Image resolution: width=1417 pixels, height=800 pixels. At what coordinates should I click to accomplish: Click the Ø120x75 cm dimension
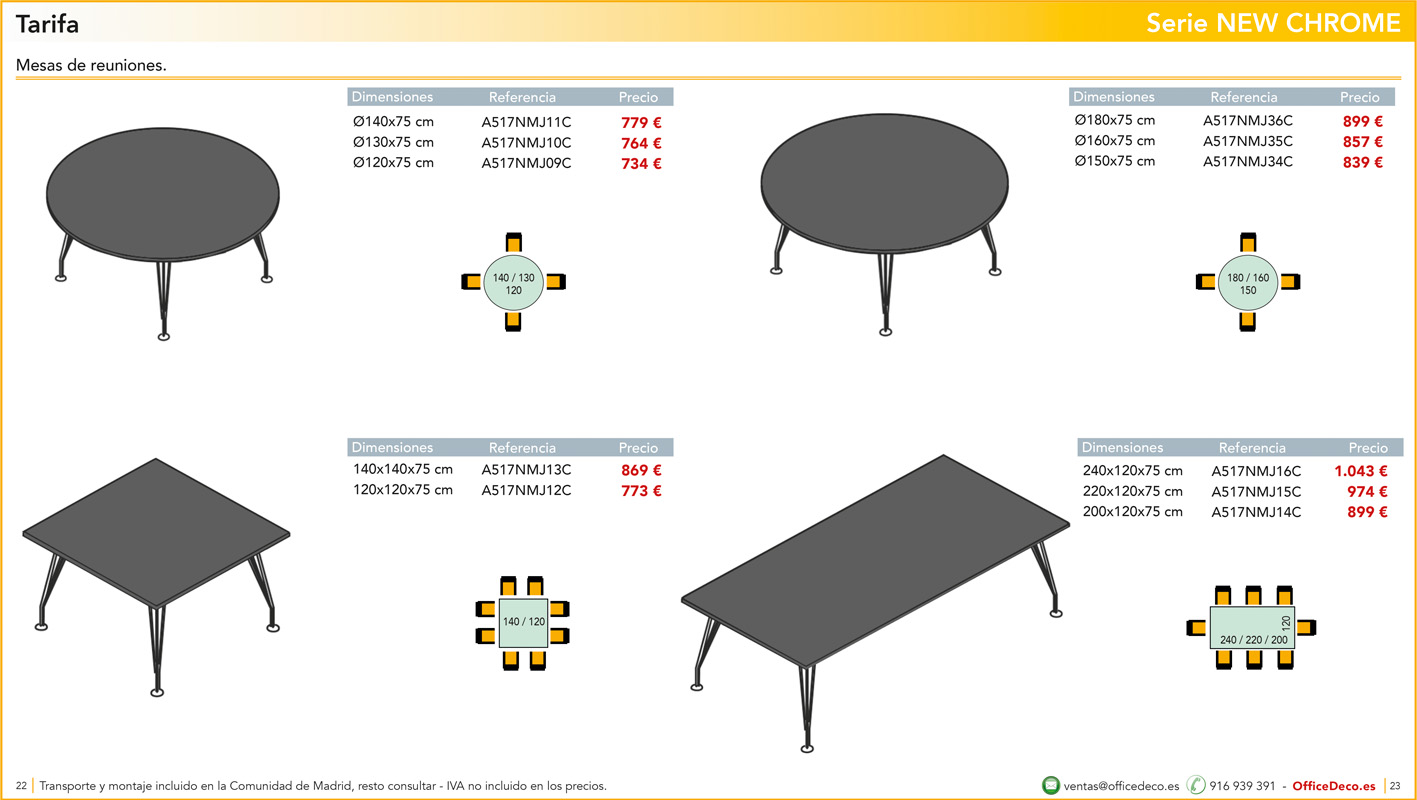pyautogui.click(x=393, y=163)
